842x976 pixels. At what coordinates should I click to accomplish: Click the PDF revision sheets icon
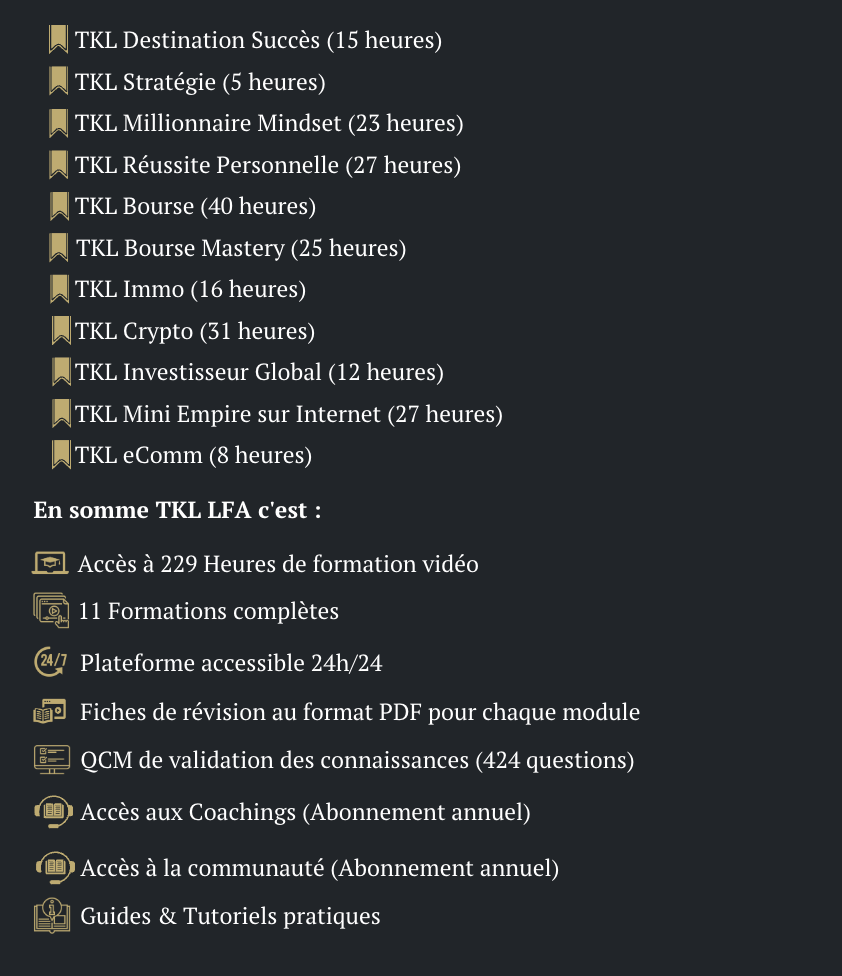point(50,711)
